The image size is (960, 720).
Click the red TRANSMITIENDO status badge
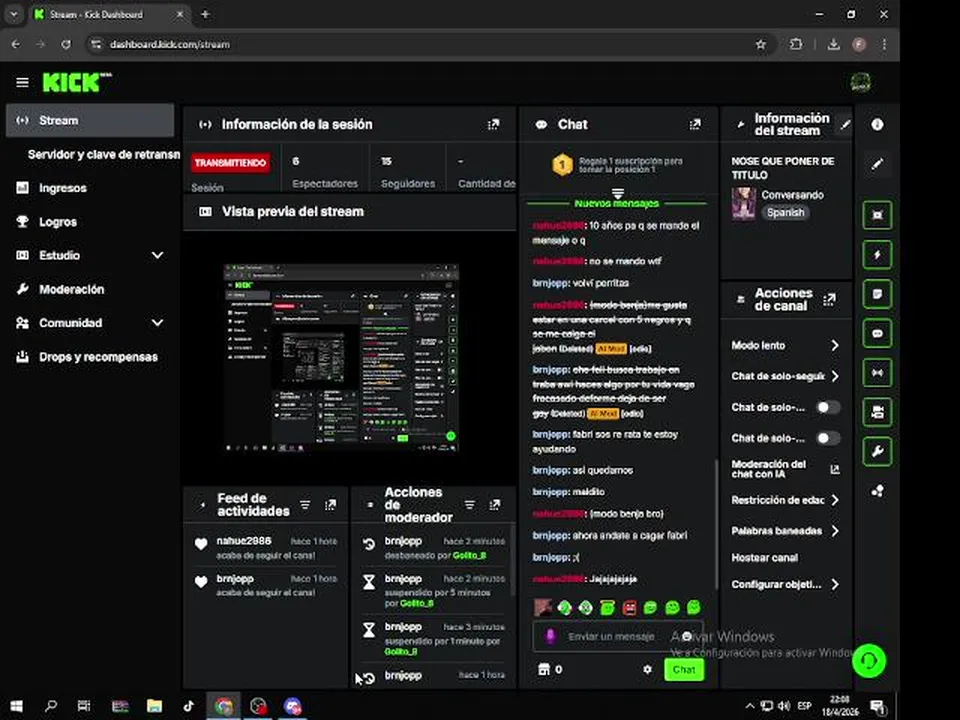tap(230, 163)
